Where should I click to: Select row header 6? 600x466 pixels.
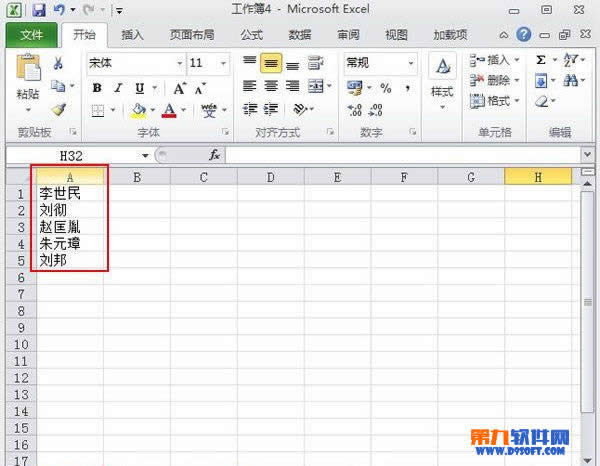click(21, 277)
